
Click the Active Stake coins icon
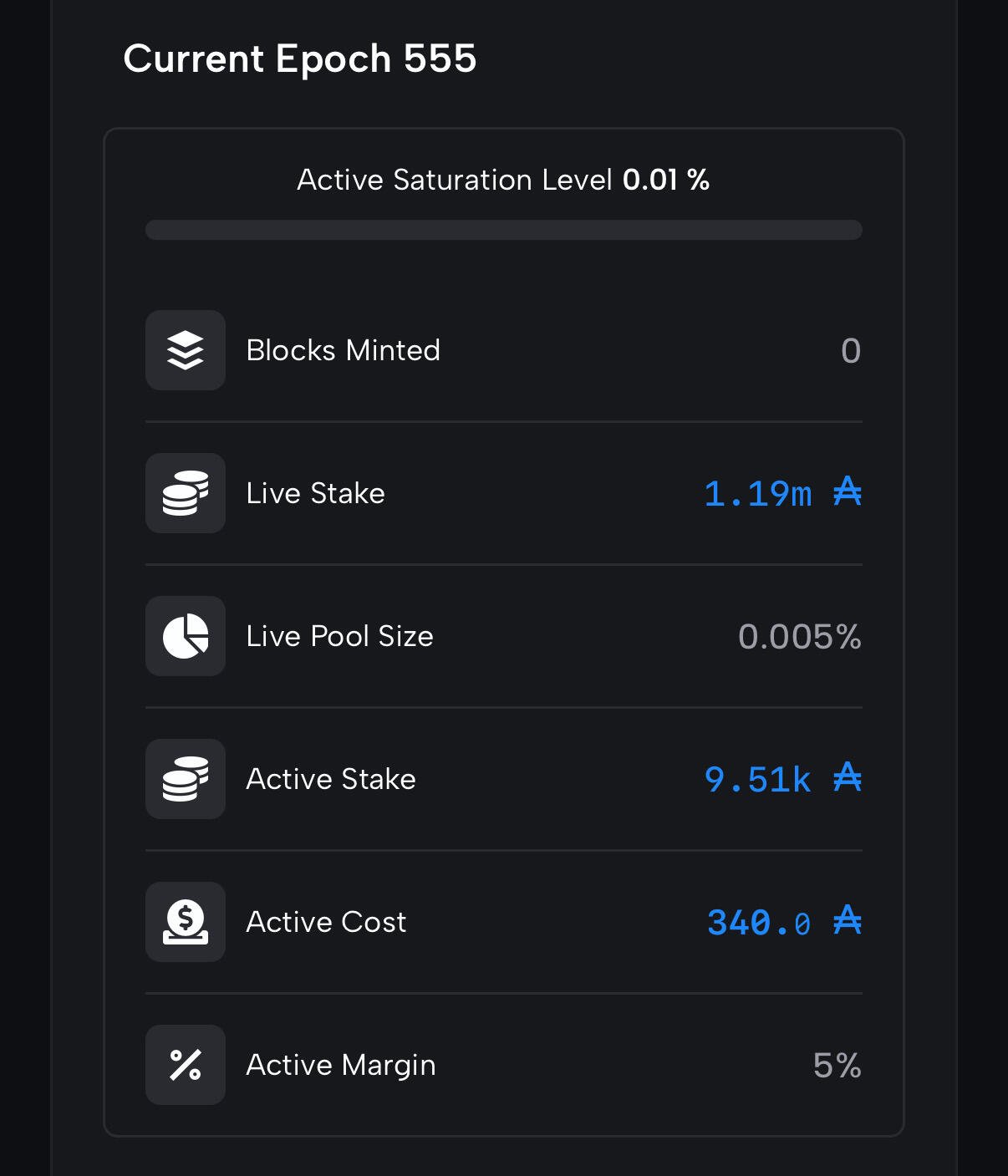[x=186, y=779]
